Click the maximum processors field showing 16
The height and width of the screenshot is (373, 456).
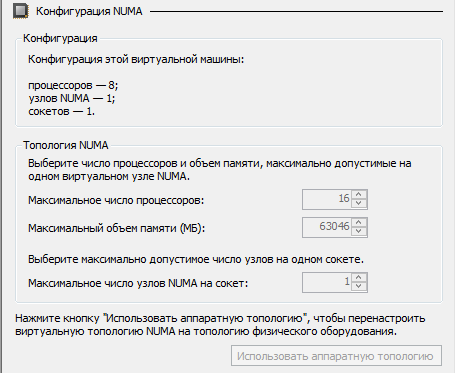[327, 199]
